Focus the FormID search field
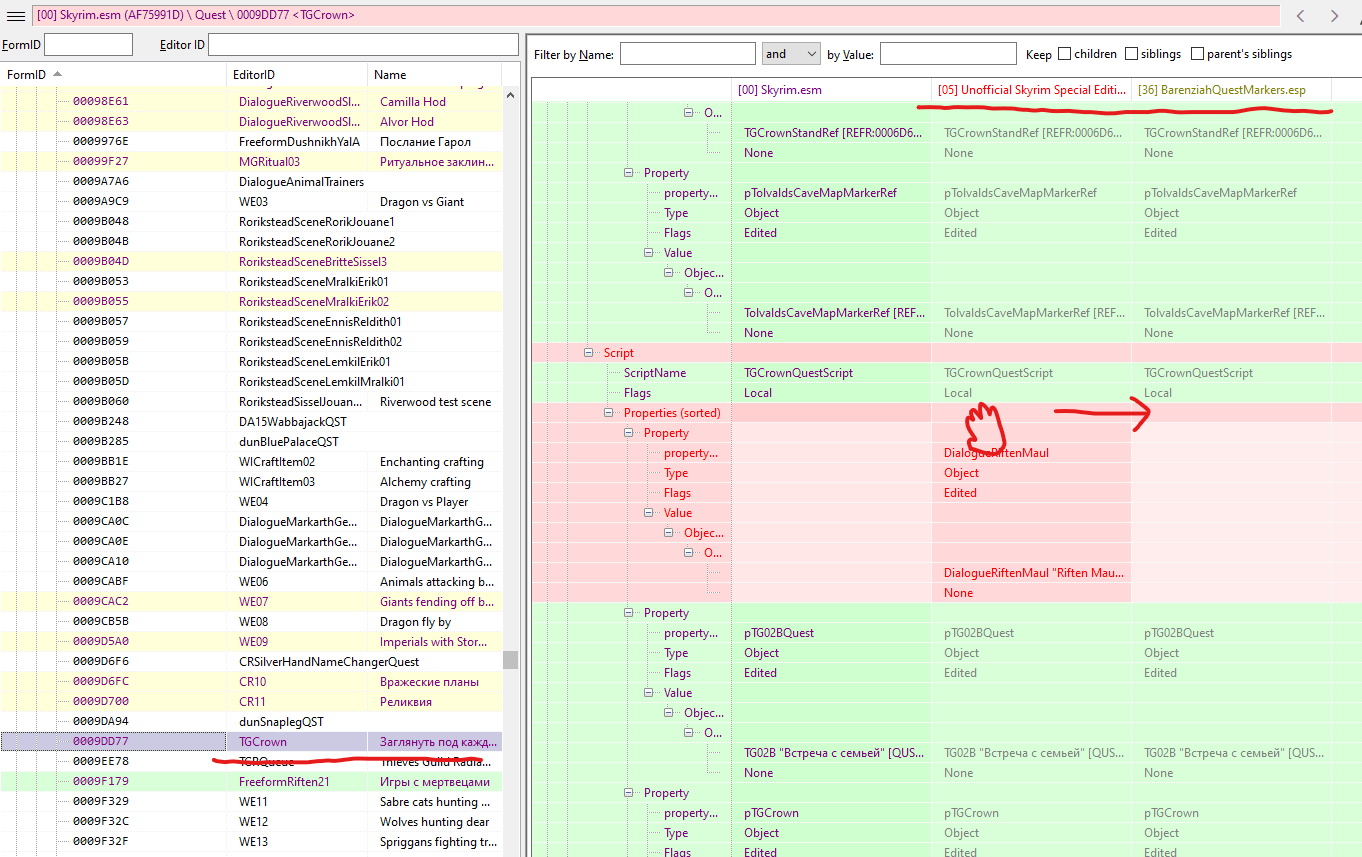This screenshot has width=1362, height=857. click(88, 45)
